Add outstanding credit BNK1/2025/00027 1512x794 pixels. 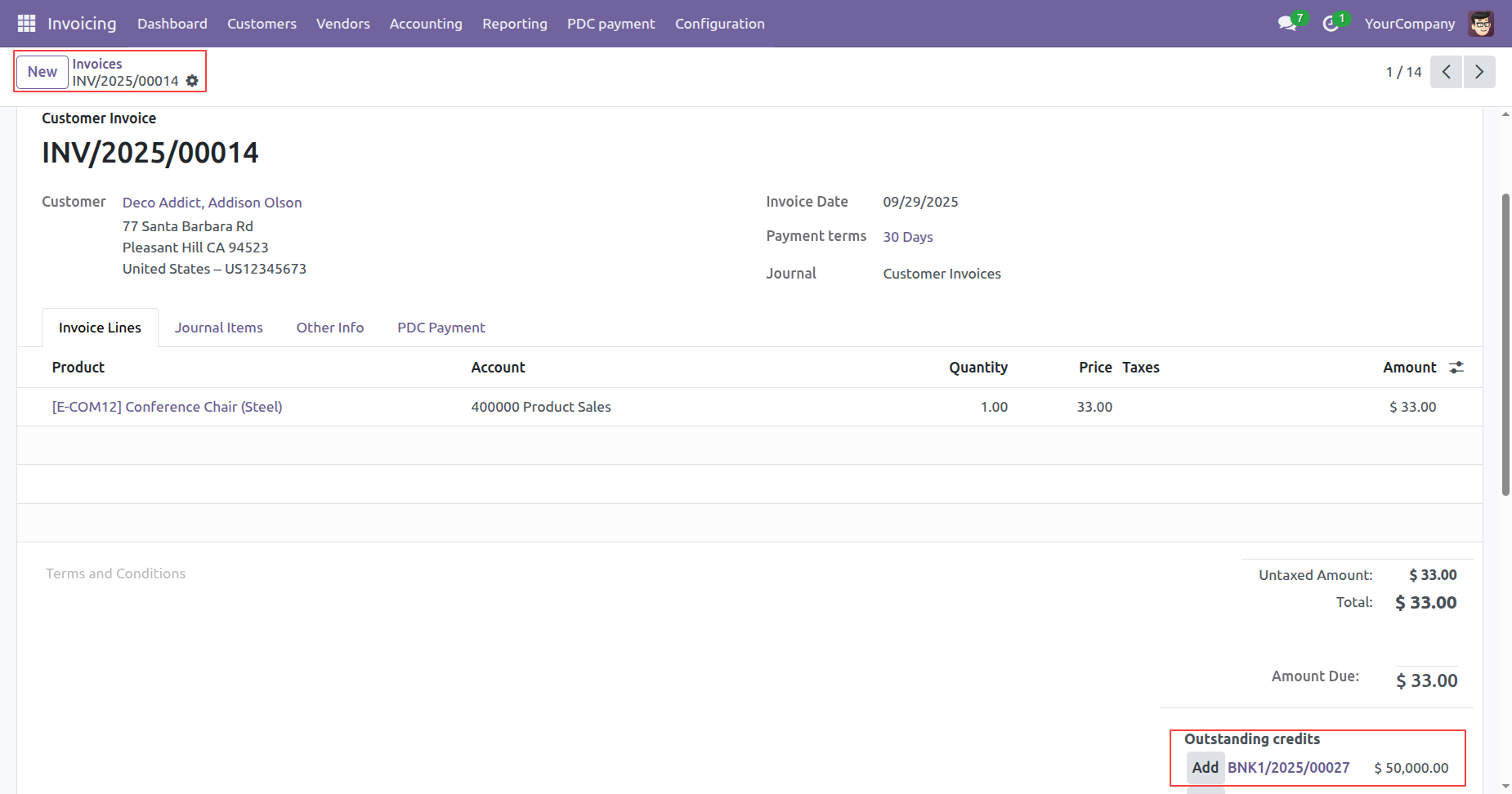pyautogui.click(x=1205, y=768)
